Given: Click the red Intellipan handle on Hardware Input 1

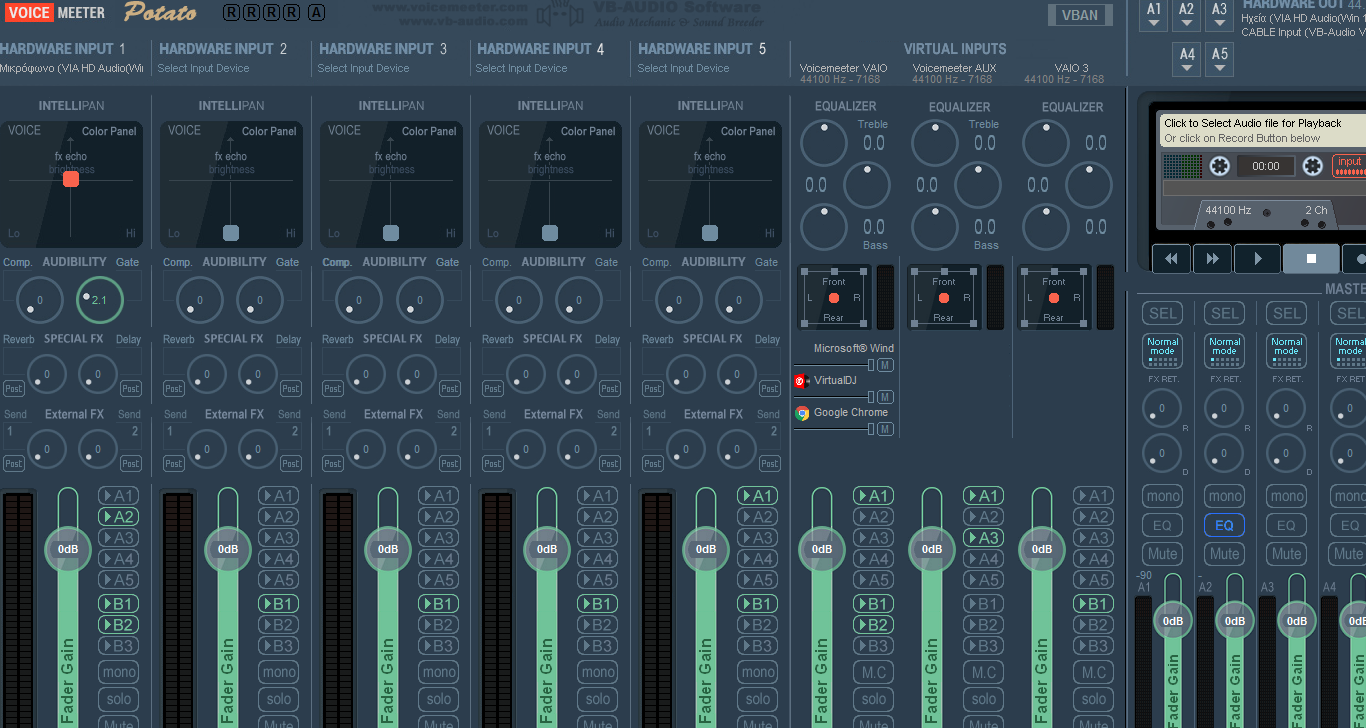Looking at the screenshot, I should [x=71, y=179].
